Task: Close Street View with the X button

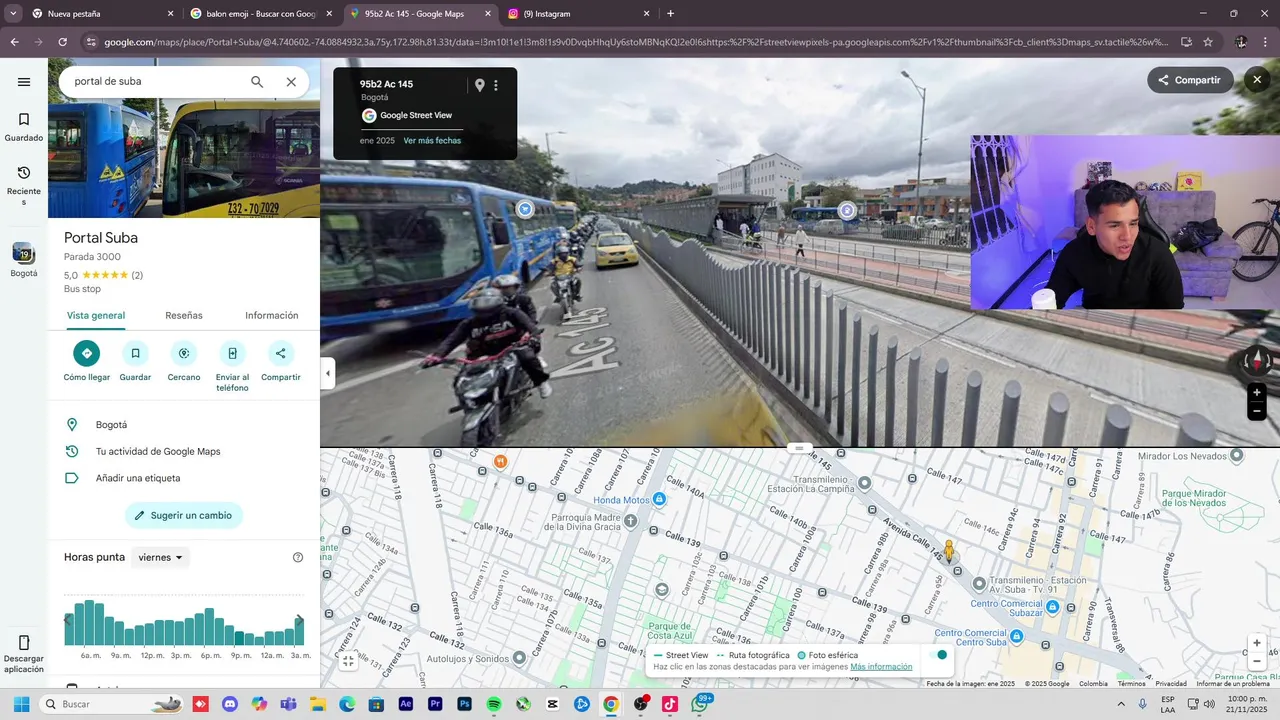Action: [1257, 80]
